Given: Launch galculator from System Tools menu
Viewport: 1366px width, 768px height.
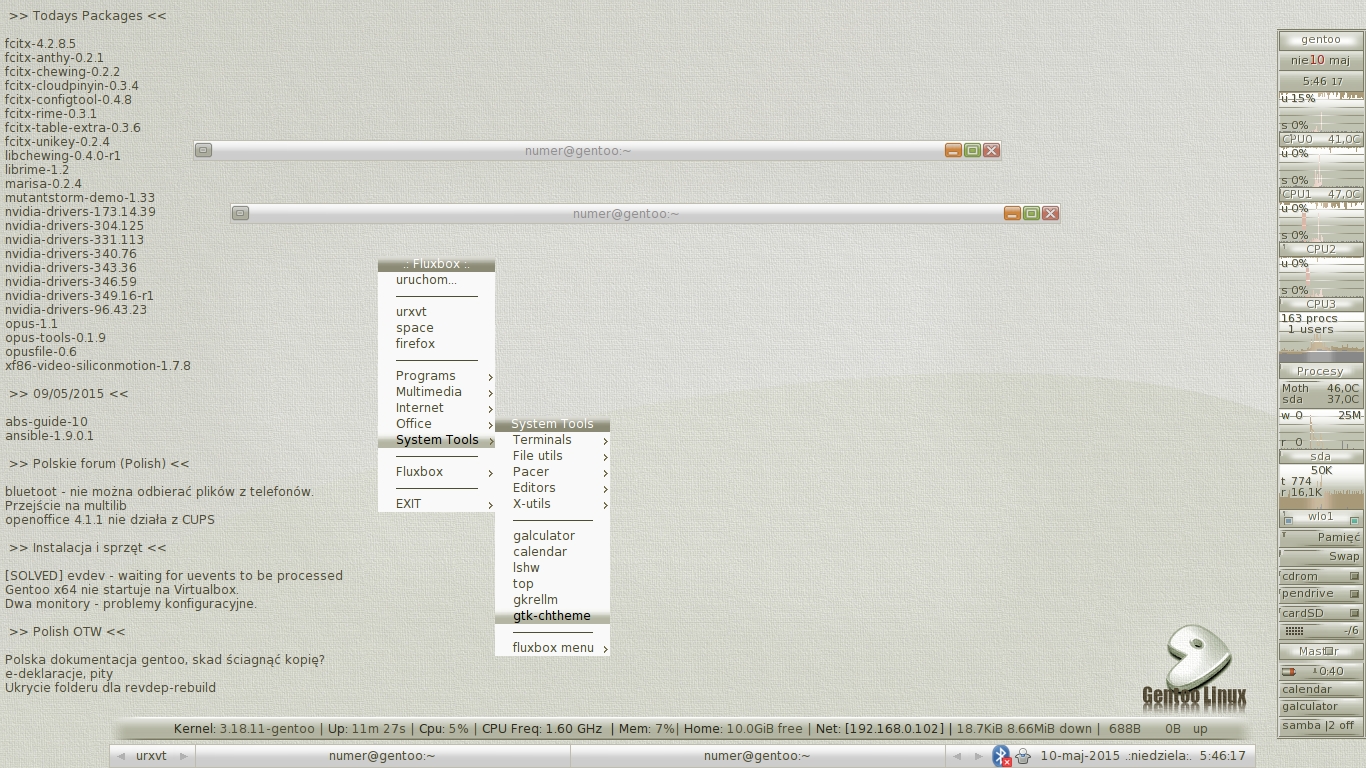Looking at the screenshot, I should [552, 536].
